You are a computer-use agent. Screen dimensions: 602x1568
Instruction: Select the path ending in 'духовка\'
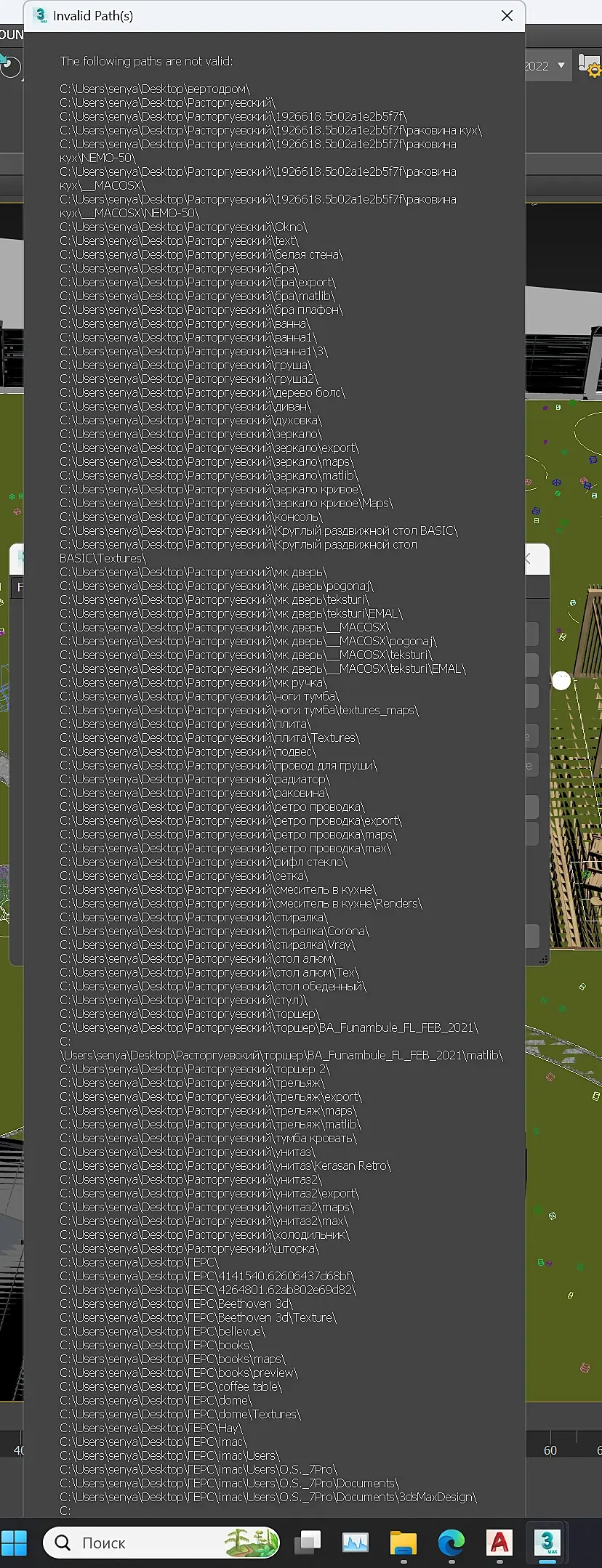click(191, 420)
